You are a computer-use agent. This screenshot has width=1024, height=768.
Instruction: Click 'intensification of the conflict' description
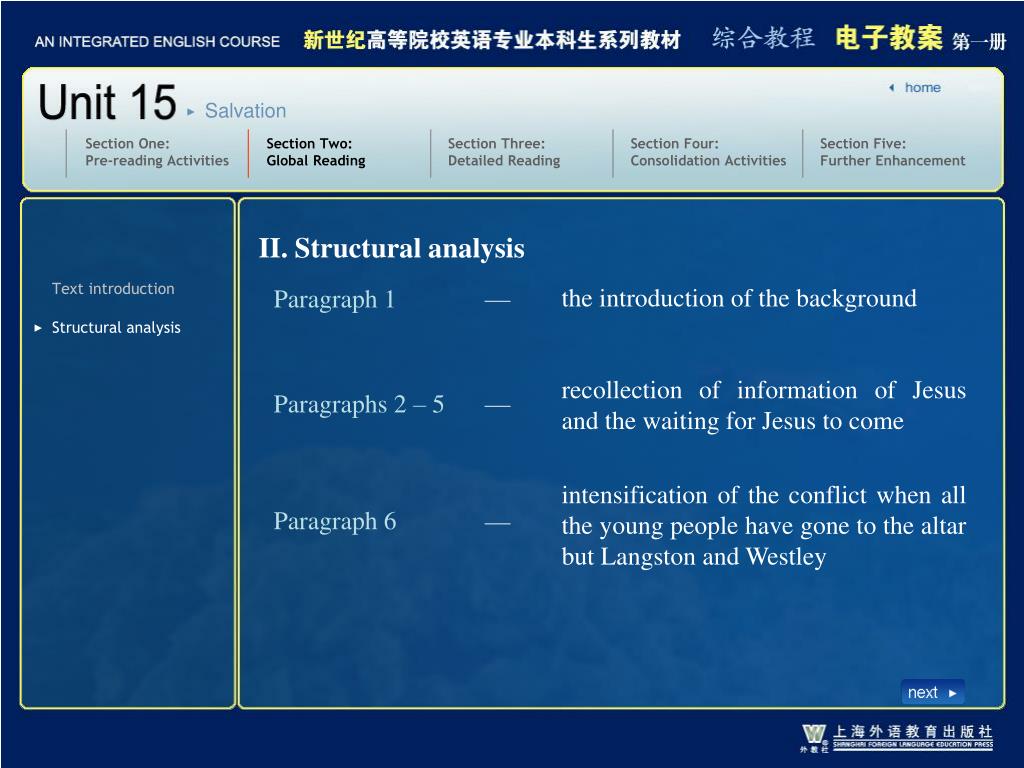click(x=763, y=526)
